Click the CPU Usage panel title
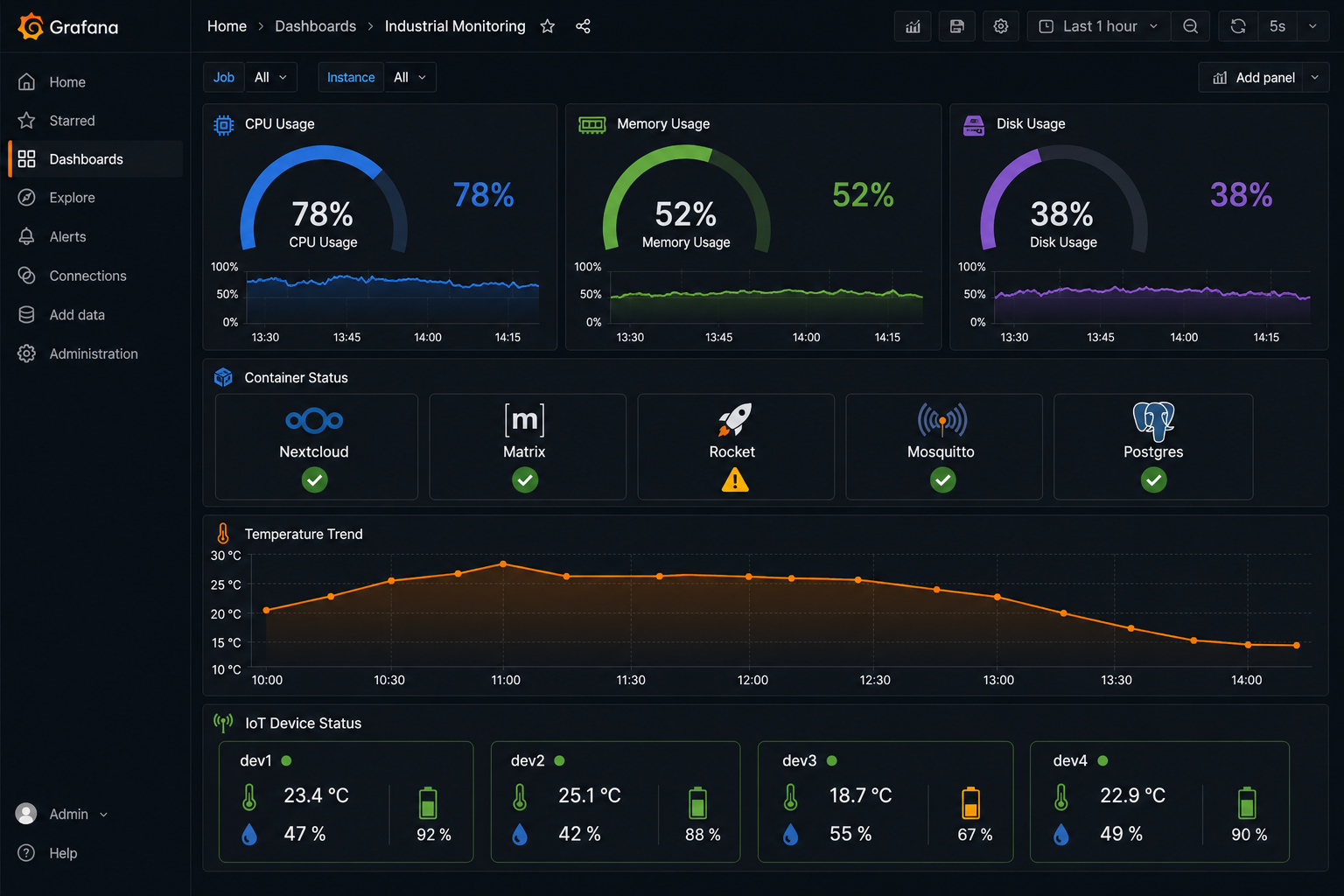 [279, 124]
